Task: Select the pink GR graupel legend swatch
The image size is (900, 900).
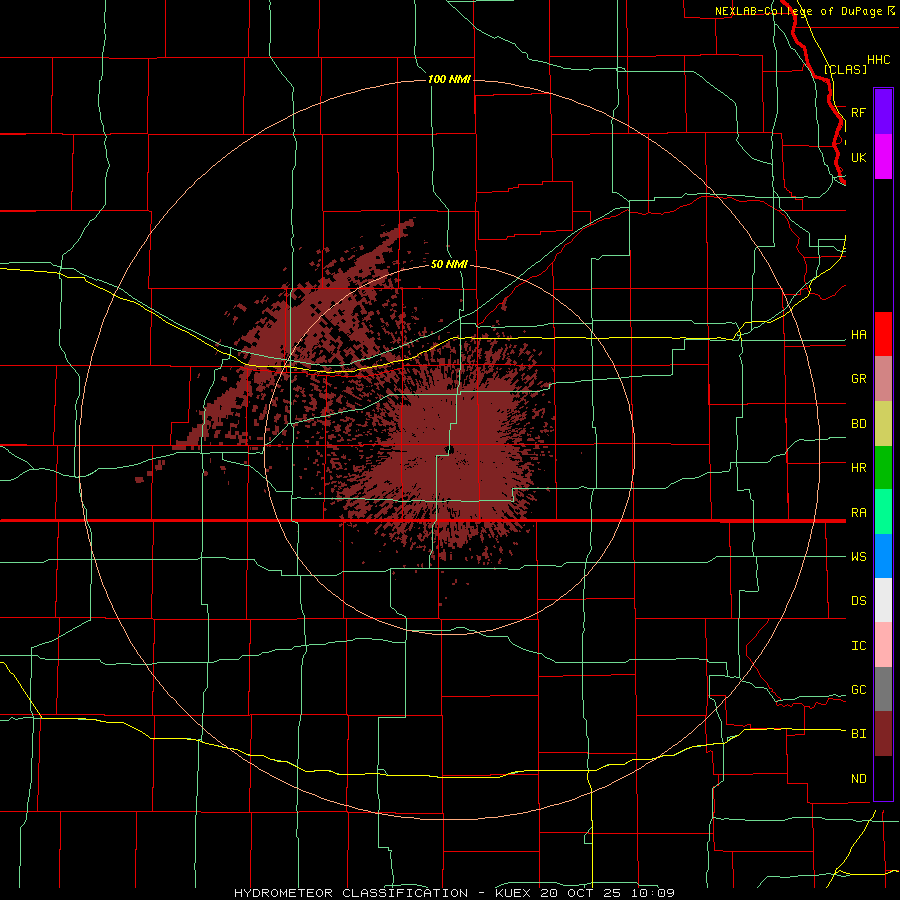Action: (x=883, y=379)
